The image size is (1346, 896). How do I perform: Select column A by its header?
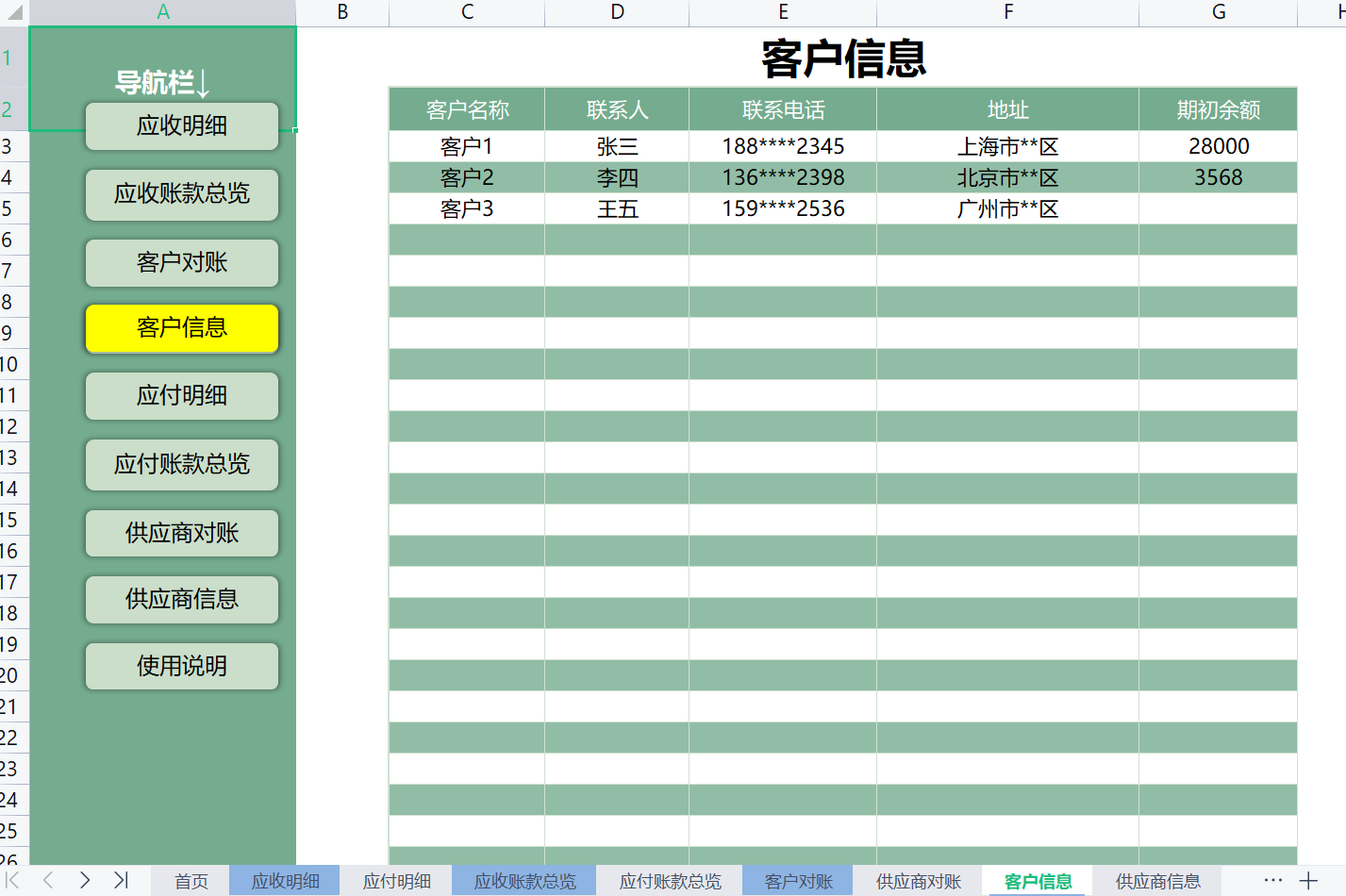click(163, 12)
